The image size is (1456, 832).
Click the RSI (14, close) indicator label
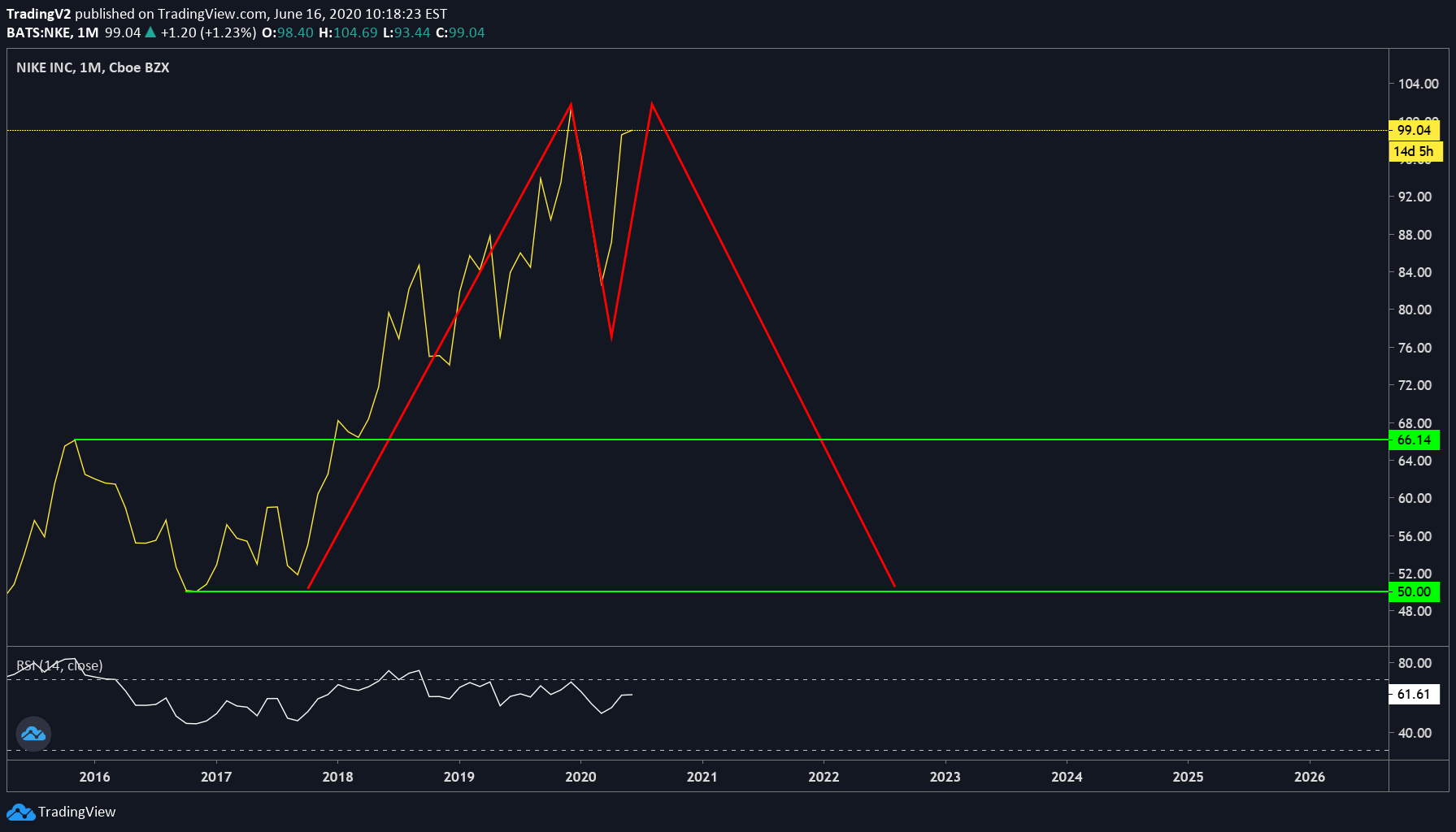(59, 665)
